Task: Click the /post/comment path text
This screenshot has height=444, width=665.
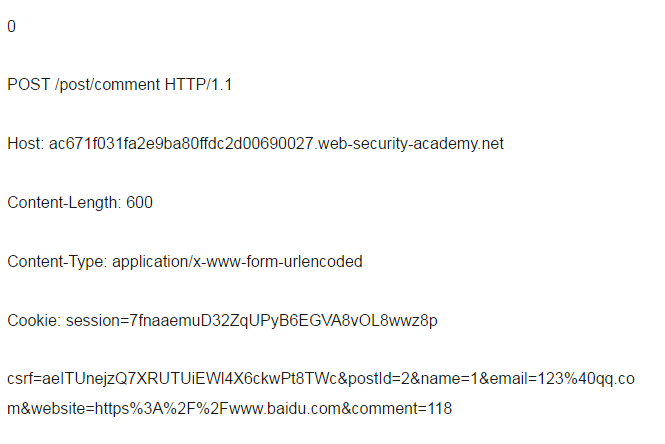Action: (108, 84)
